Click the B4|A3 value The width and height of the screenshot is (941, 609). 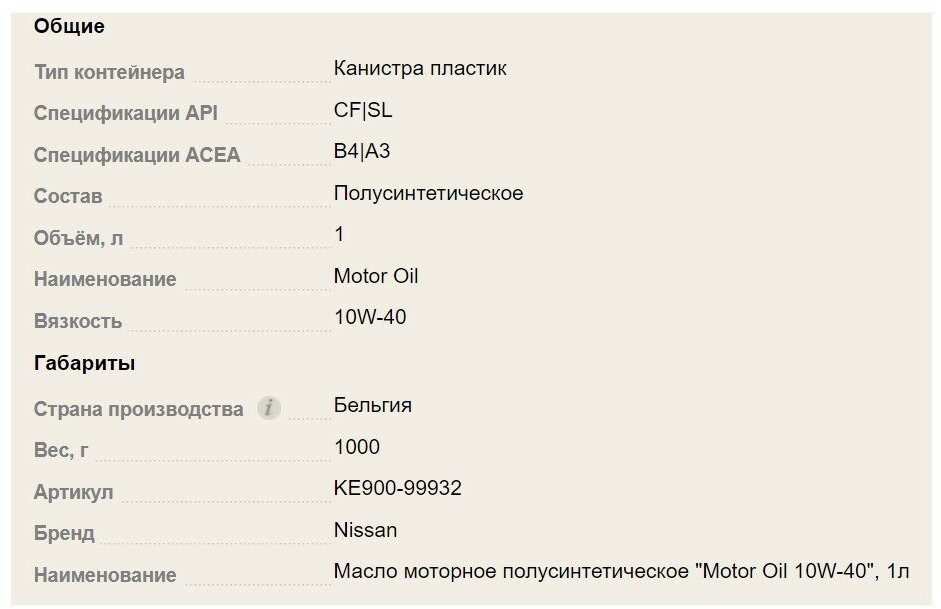[x=362, y=151]
